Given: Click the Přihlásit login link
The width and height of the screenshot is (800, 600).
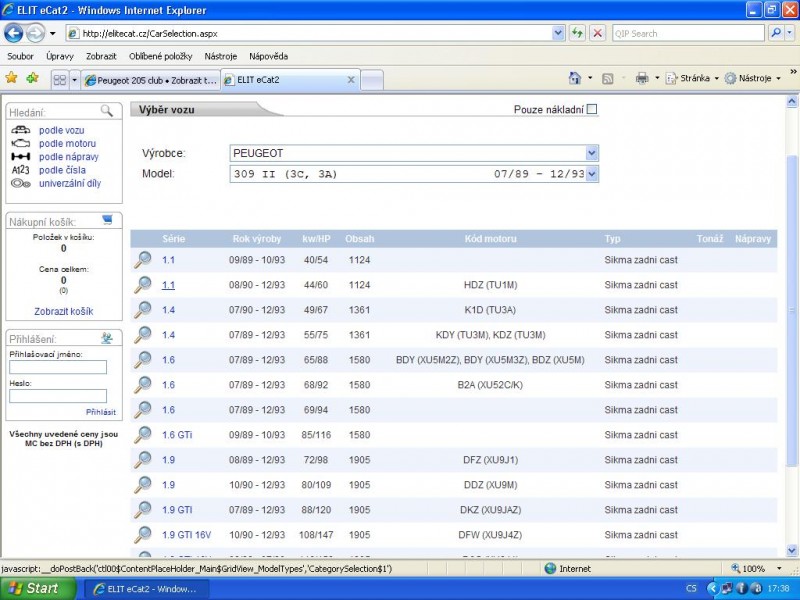Looking at the screenshot, I should [101, 412].
